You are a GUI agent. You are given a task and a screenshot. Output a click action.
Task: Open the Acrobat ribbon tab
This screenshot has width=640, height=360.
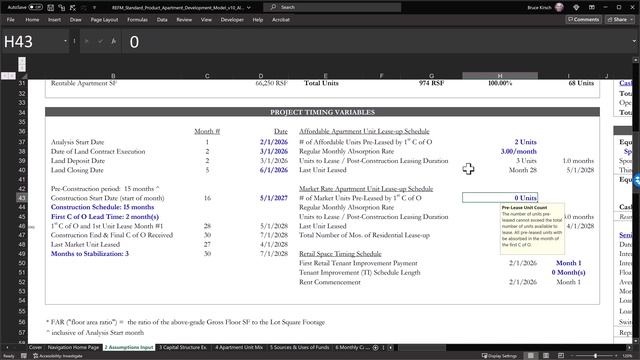[281, 20]
